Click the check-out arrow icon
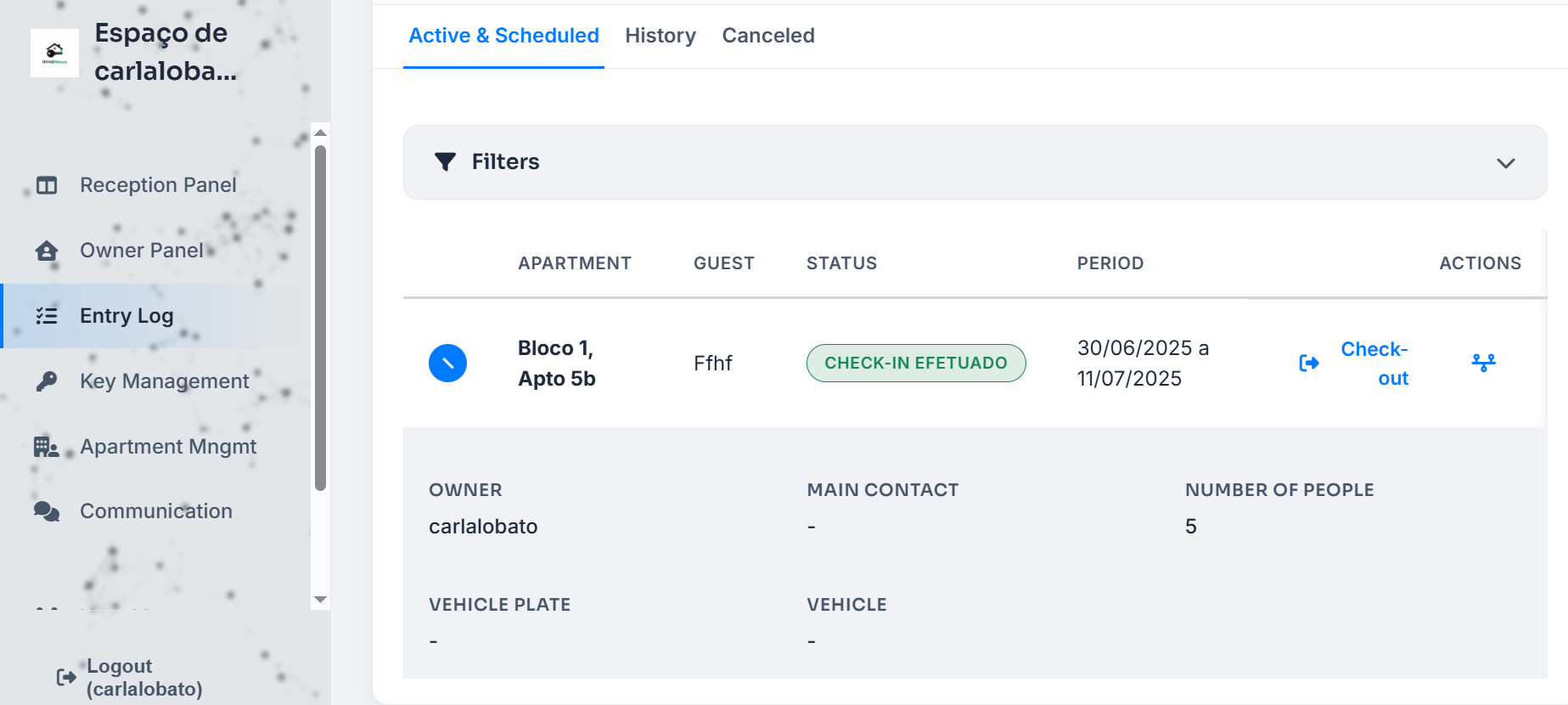This screenshot has width=1568, height=705. (1309, 364)
